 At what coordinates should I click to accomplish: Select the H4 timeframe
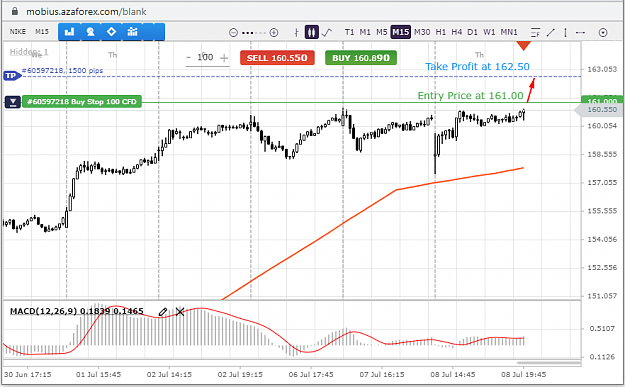click(456, 32)
